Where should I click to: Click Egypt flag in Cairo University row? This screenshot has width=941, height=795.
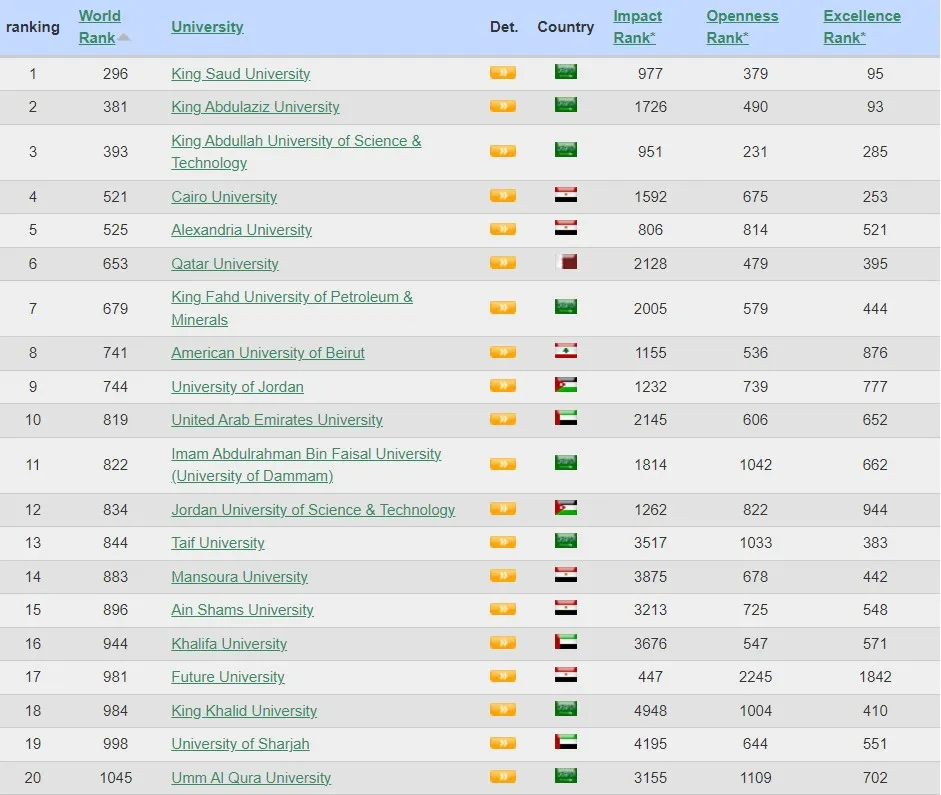click(x=566, y=195)
